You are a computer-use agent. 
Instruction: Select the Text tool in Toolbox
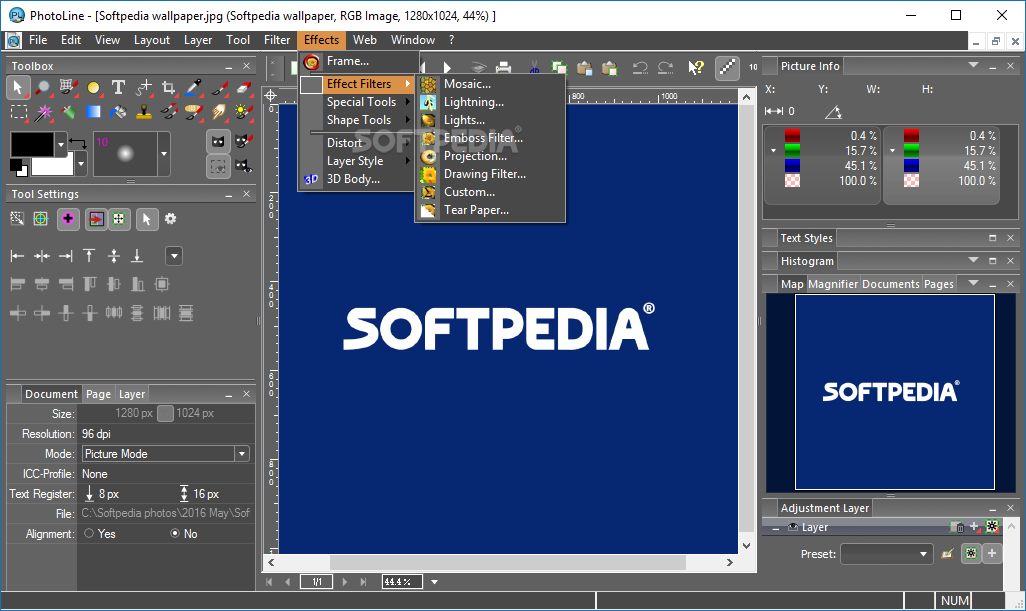click(x=118, y=87)
